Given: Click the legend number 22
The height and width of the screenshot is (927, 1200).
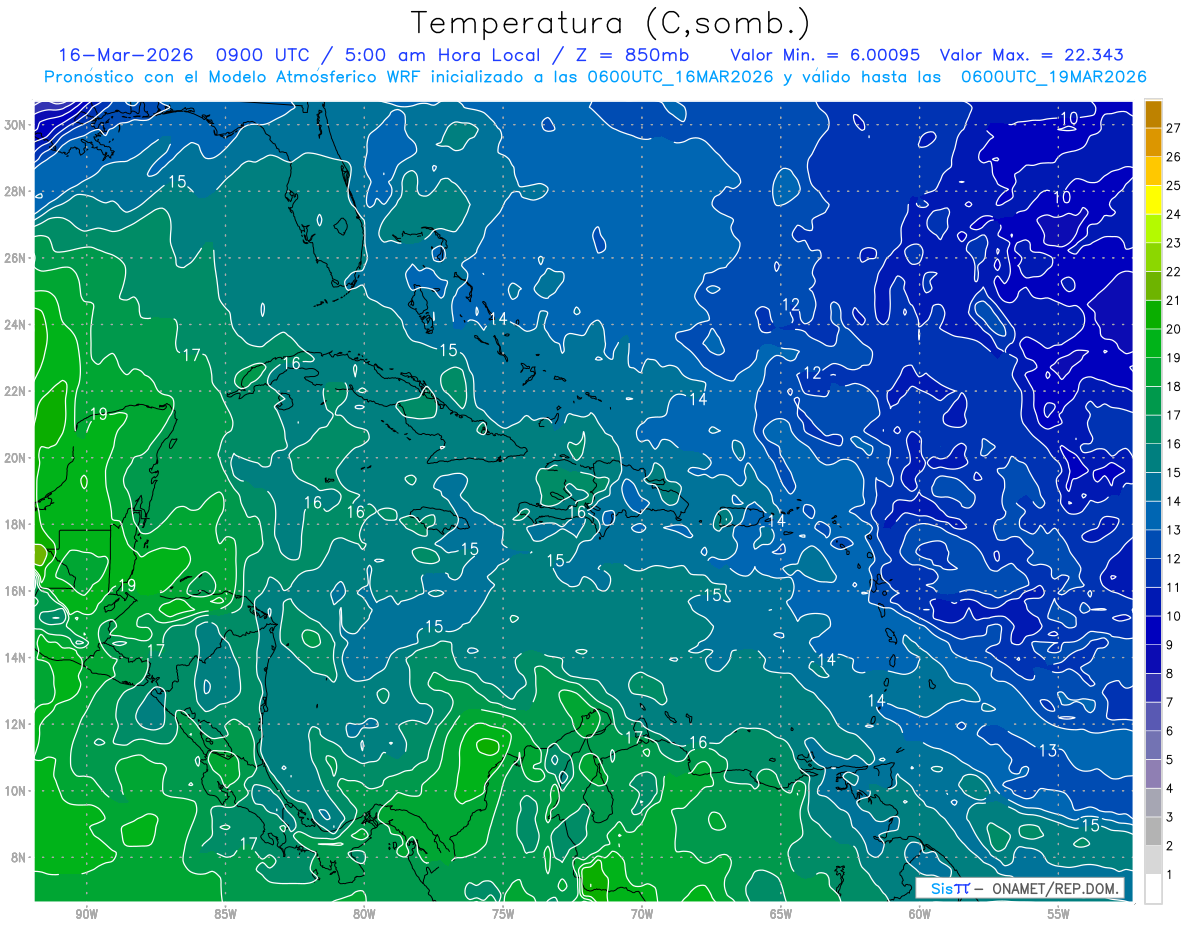Looking at the screenshot, I should tap(1173, 271).
